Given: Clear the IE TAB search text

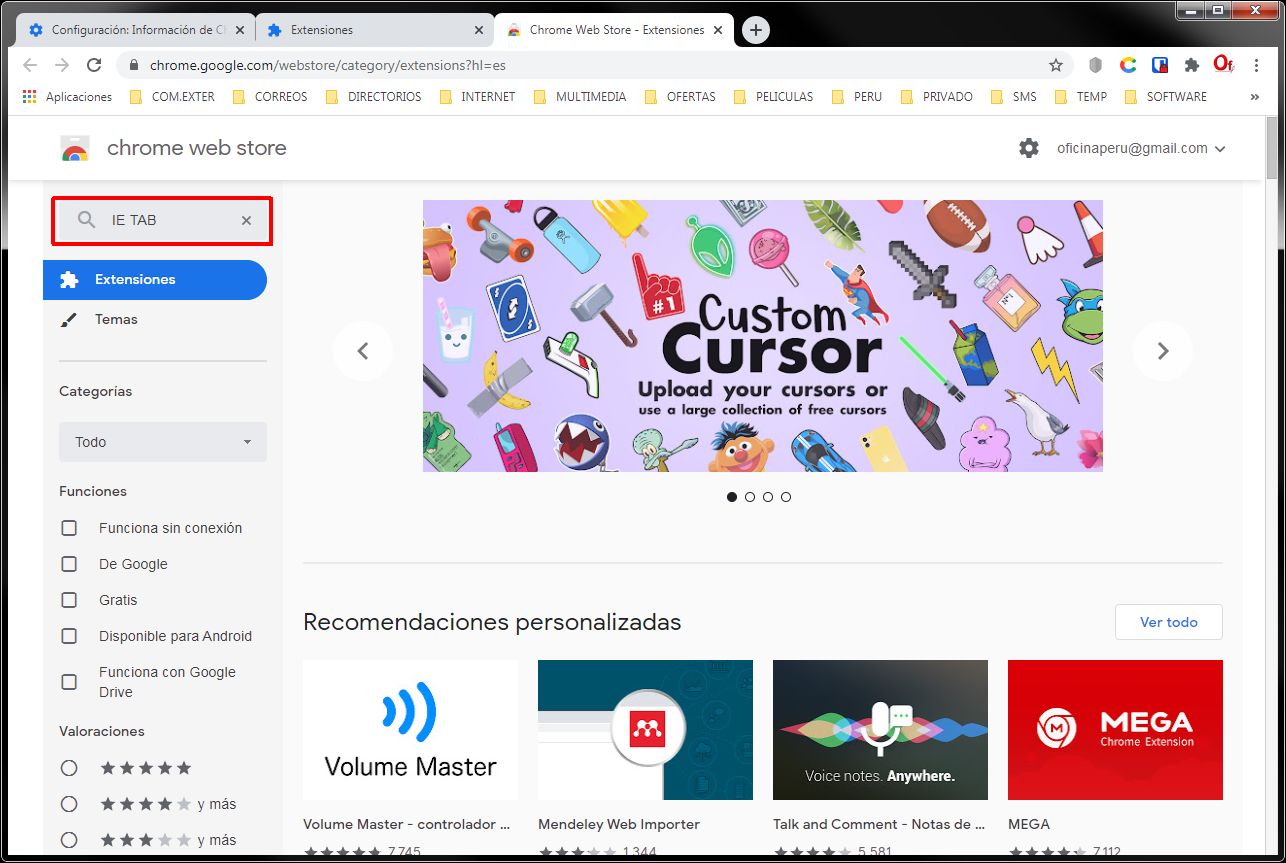Looking at the screenshot, I should pos(246,220).
